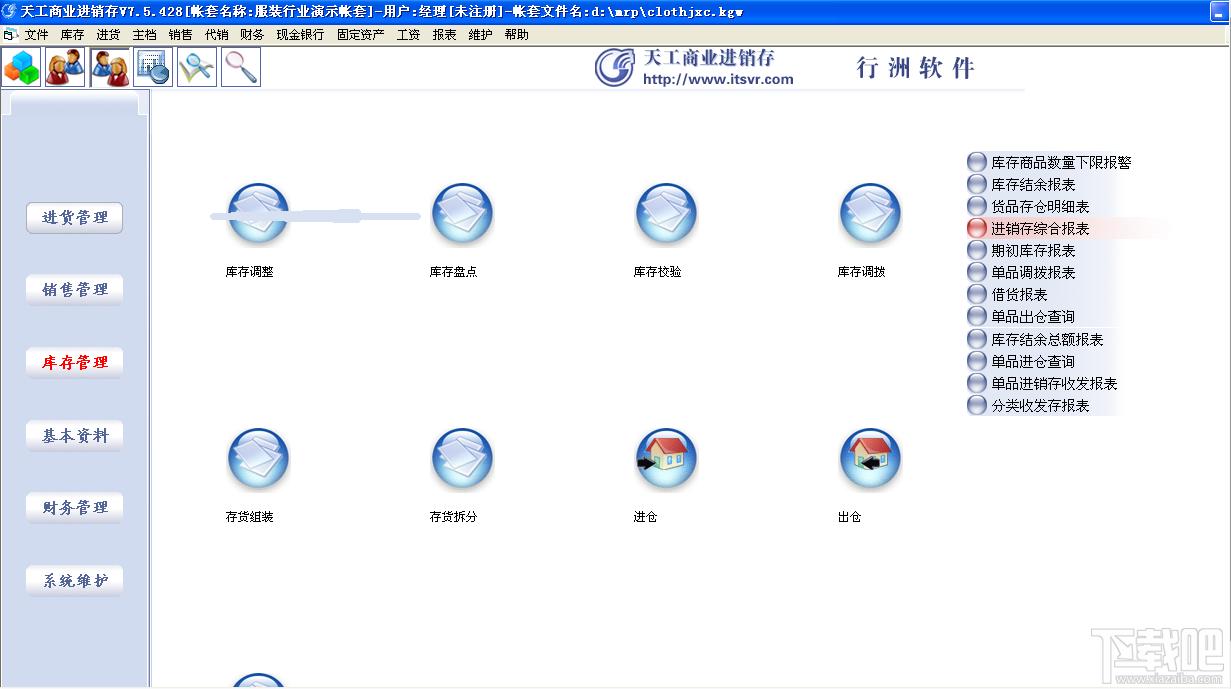The height and width of the screenshot is (689, 1231).
Task: Open the 财务 menu
Action: click(252, 34)
